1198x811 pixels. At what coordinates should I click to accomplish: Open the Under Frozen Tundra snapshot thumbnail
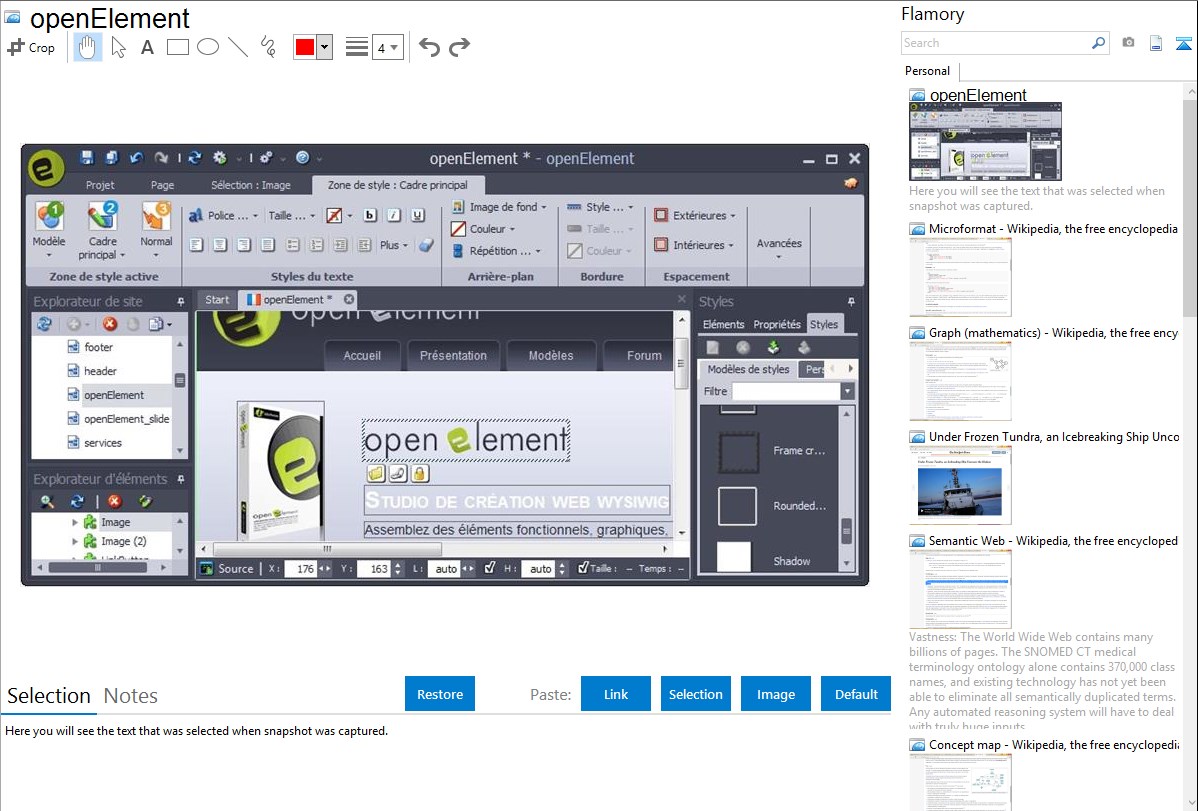[x=960, y=485]
